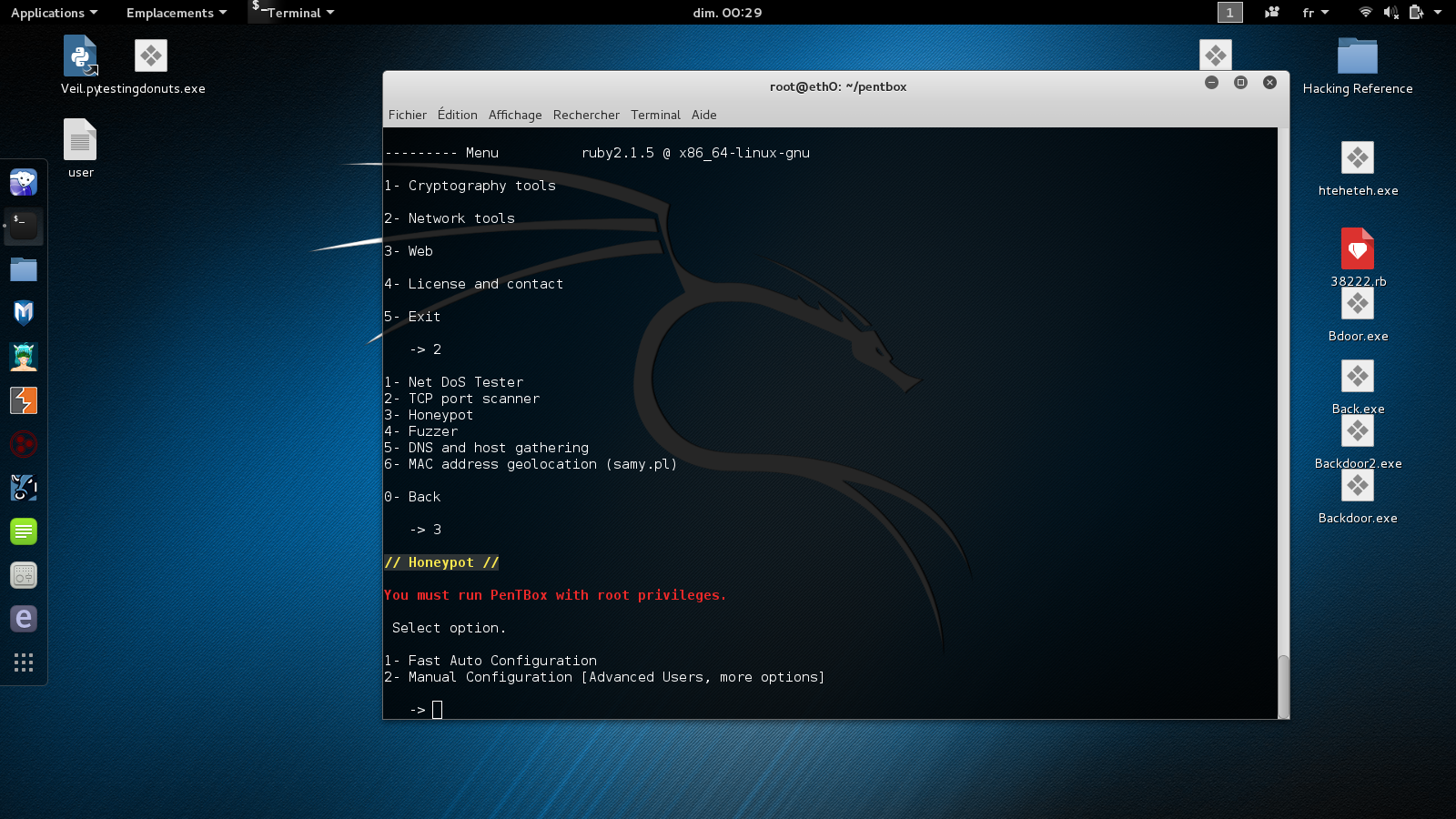
Task: Open the Metasploit icon in the dock
Action: pyautogui.click(x=24, y=313)
